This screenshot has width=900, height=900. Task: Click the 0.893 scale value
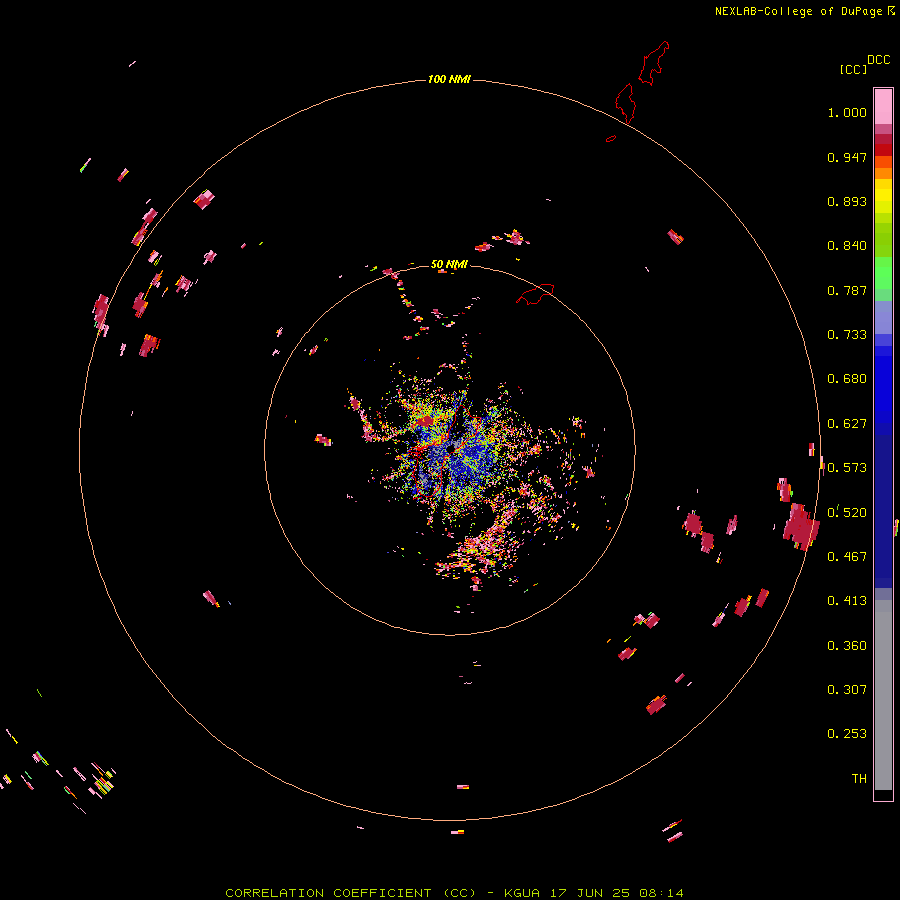click(847, 201)
